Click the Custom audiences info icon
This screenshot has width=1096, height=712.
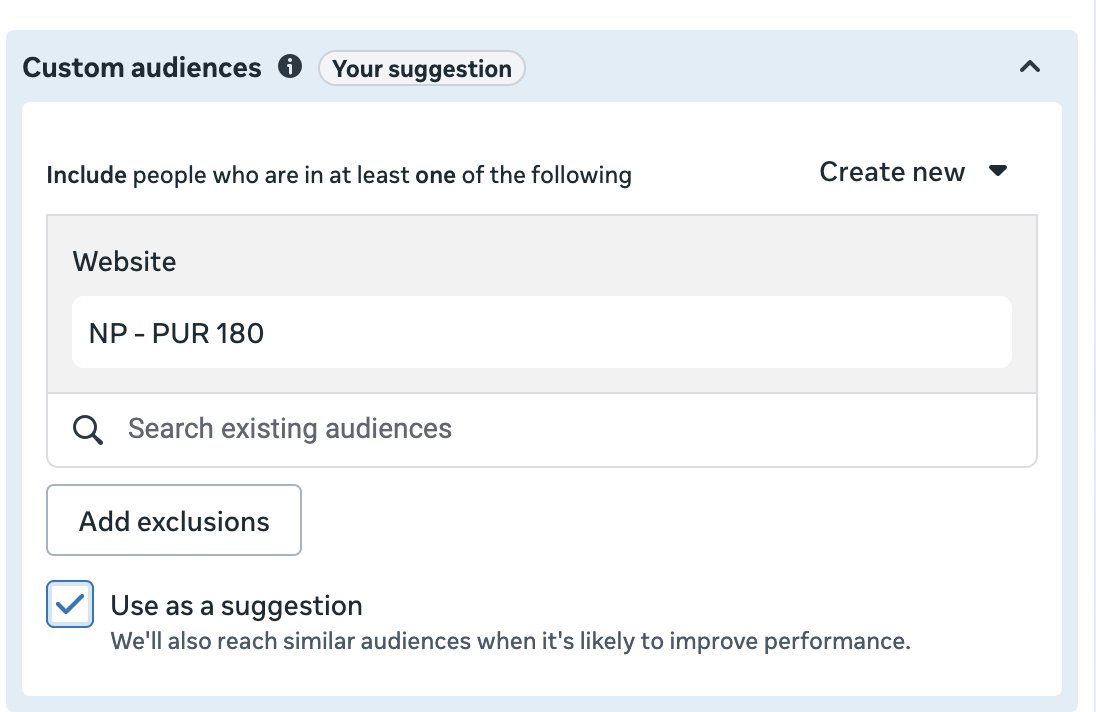[291, 68]
